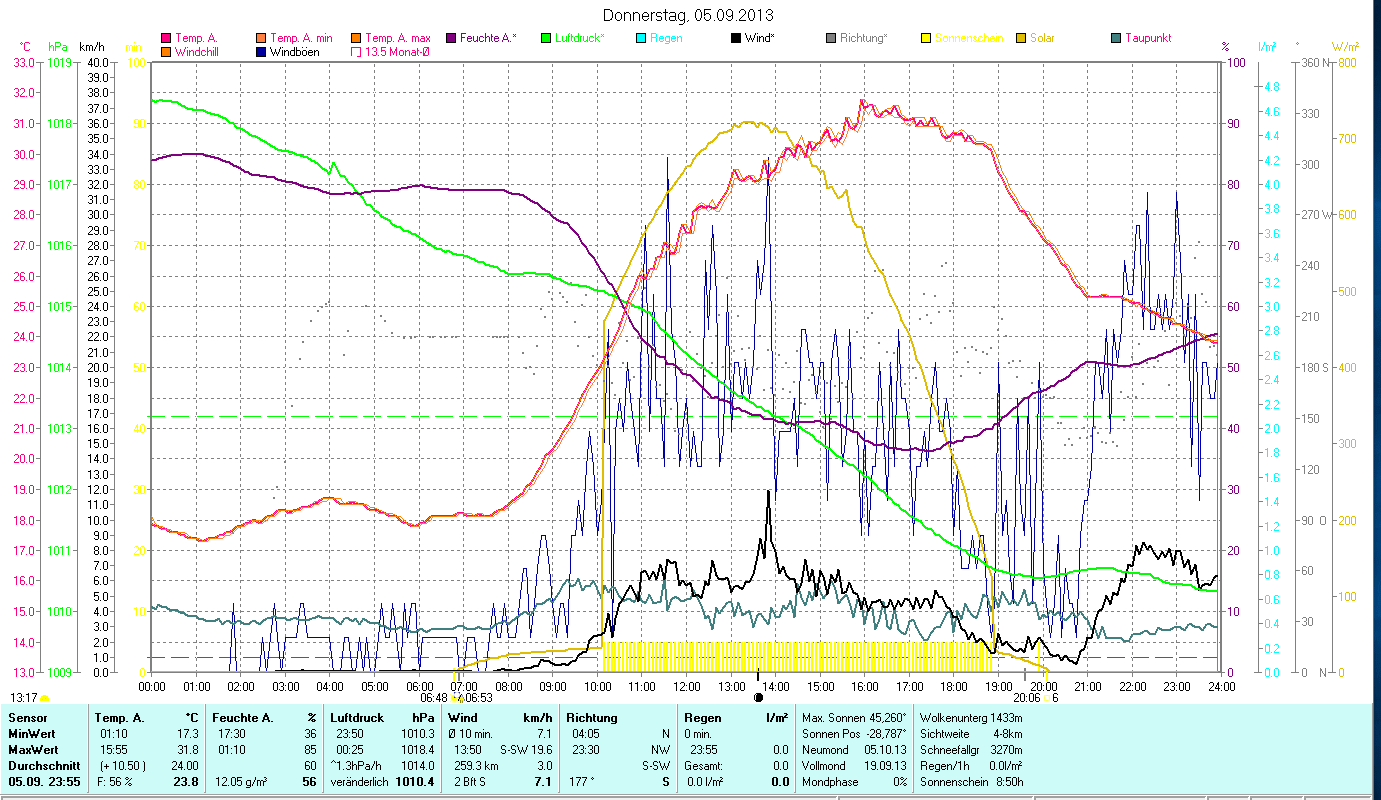Click the chart title Donnerstag, 05.09.2013
The image size is (1381, 800).
689,15
